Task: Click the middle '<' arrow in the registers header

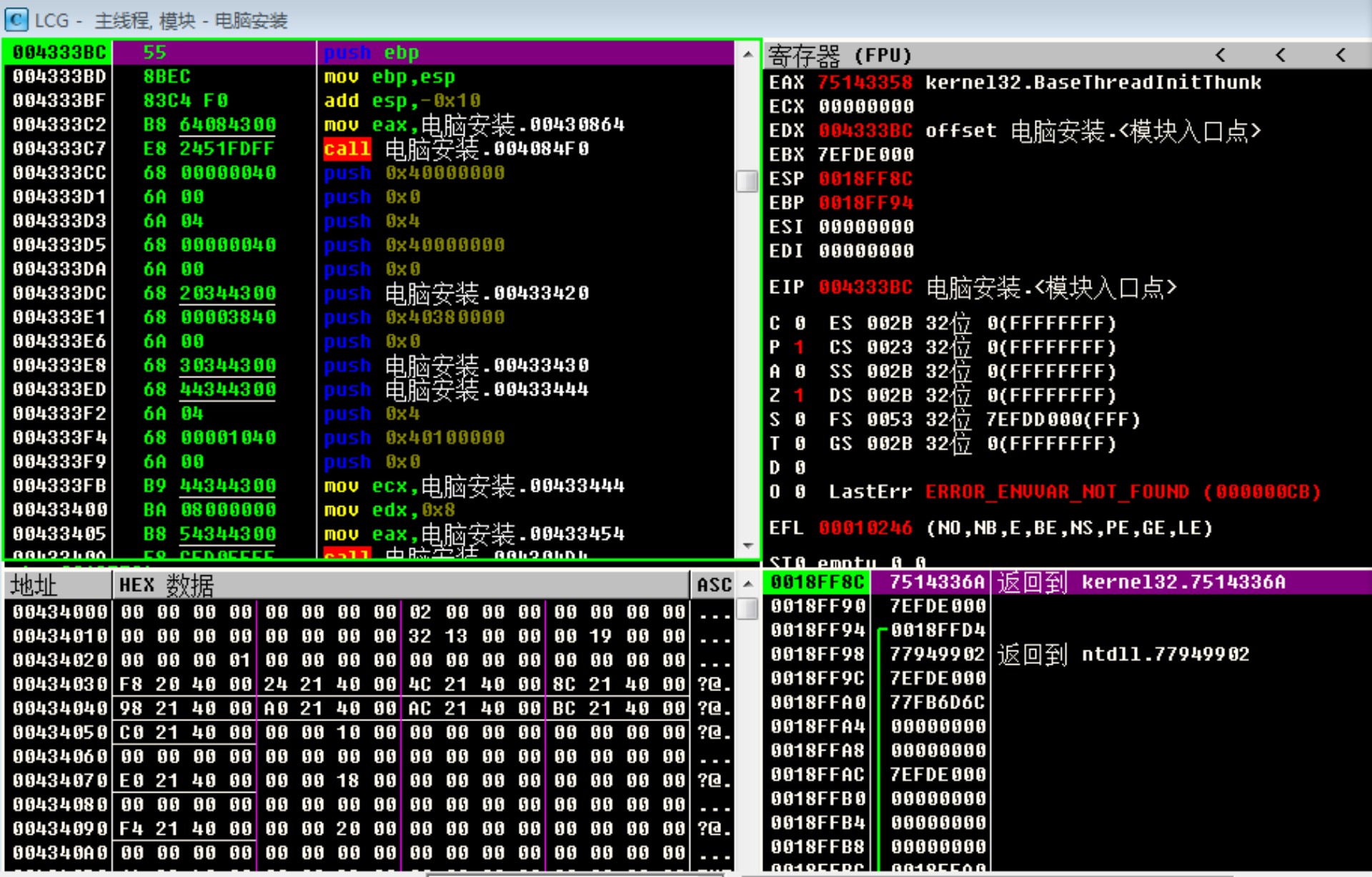Action: tap(1281, 54)
